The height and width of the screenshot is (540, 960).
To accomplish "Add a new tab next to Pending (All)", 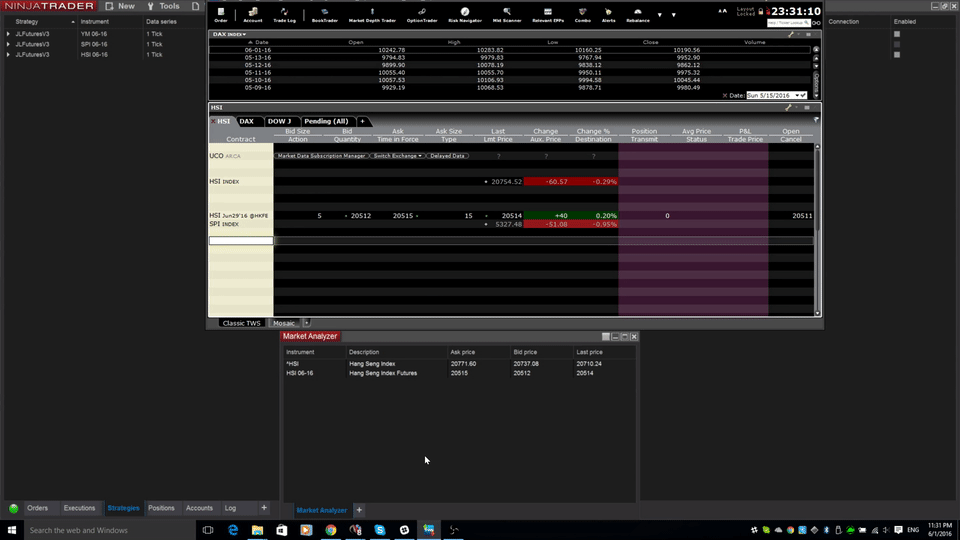I will [x=362, y=121].
